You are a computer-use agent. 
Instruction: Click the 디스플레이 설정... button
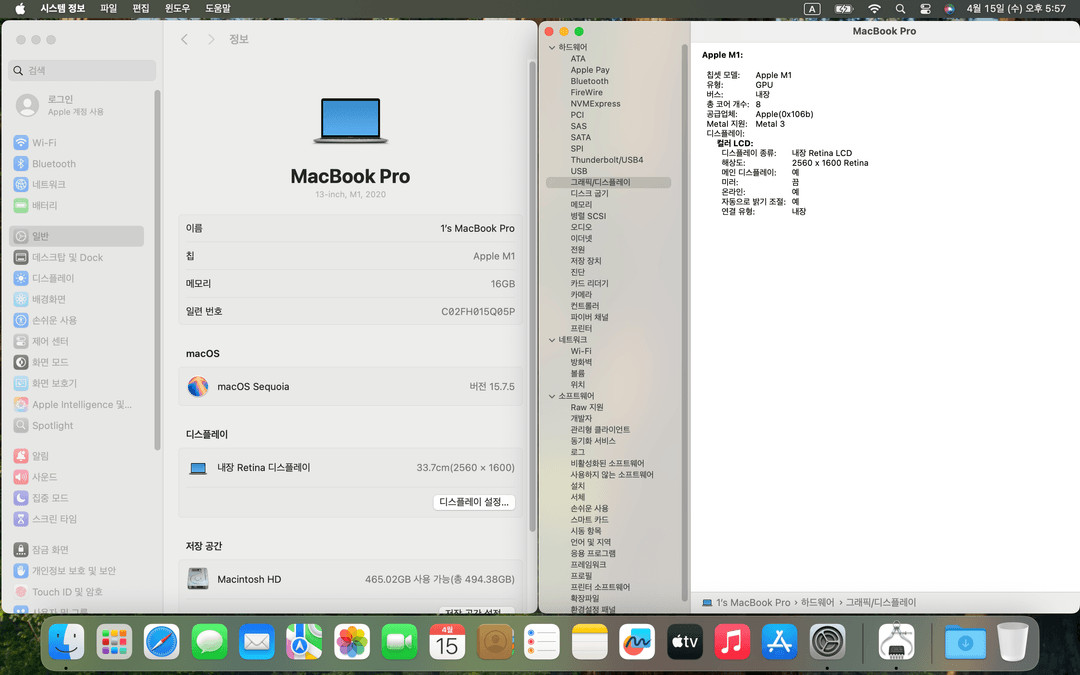(x=473, y=502)
